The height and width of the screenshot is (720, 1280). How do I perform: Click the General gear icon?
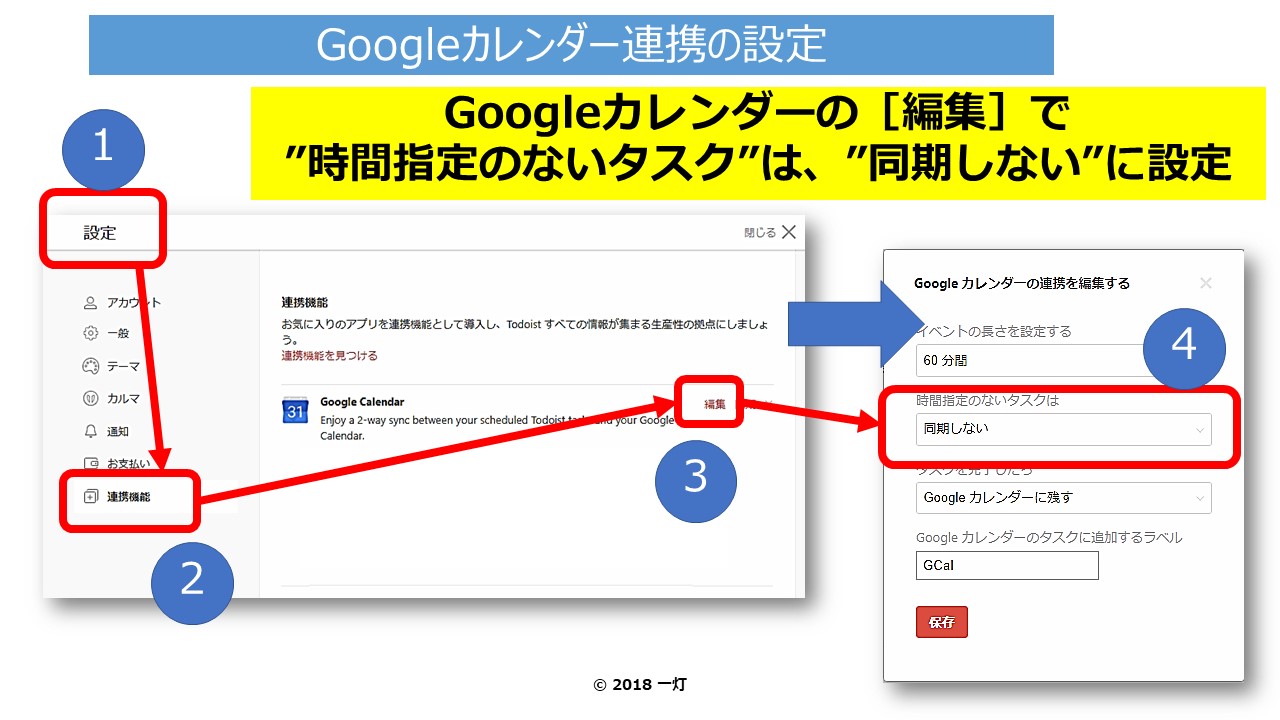pyautogui.click(x=90, y=333)
